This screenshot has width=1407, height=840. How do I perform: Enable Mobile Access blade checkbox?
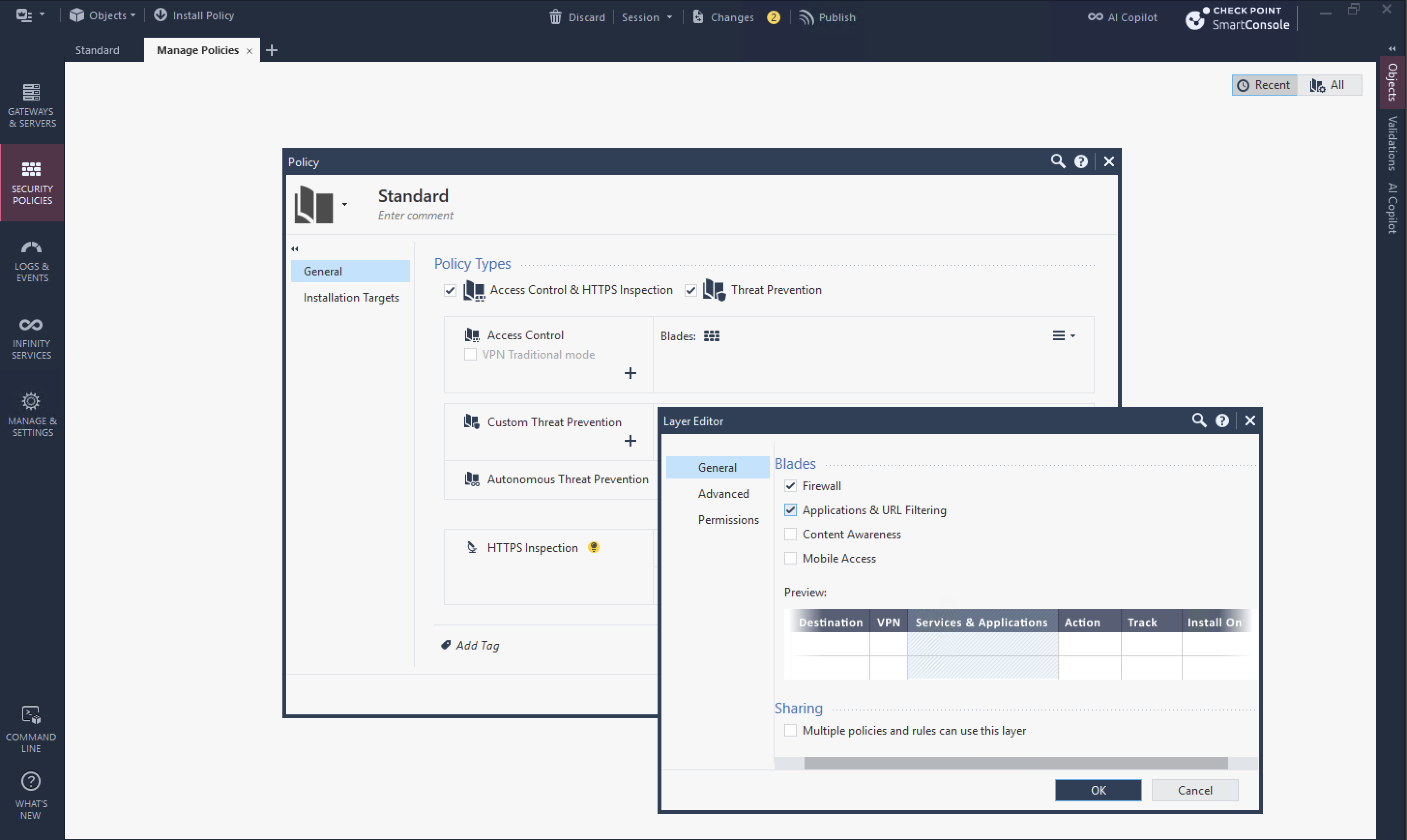[791, 559]
